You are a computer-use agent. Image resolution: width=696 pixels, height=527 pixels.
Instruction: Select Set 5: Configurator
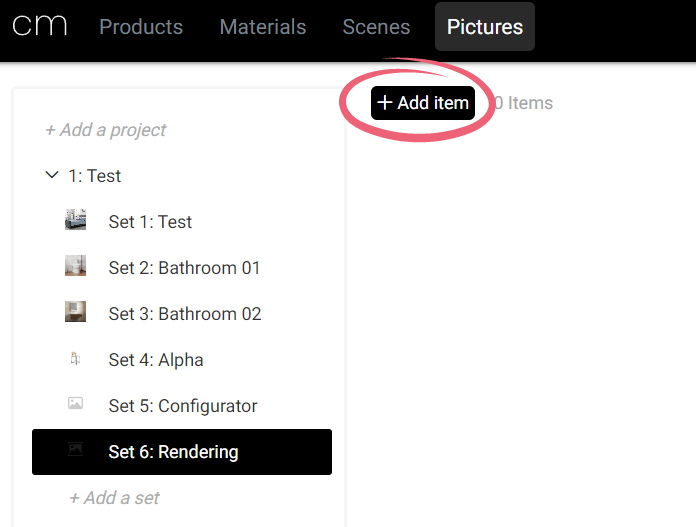point(183,406)
